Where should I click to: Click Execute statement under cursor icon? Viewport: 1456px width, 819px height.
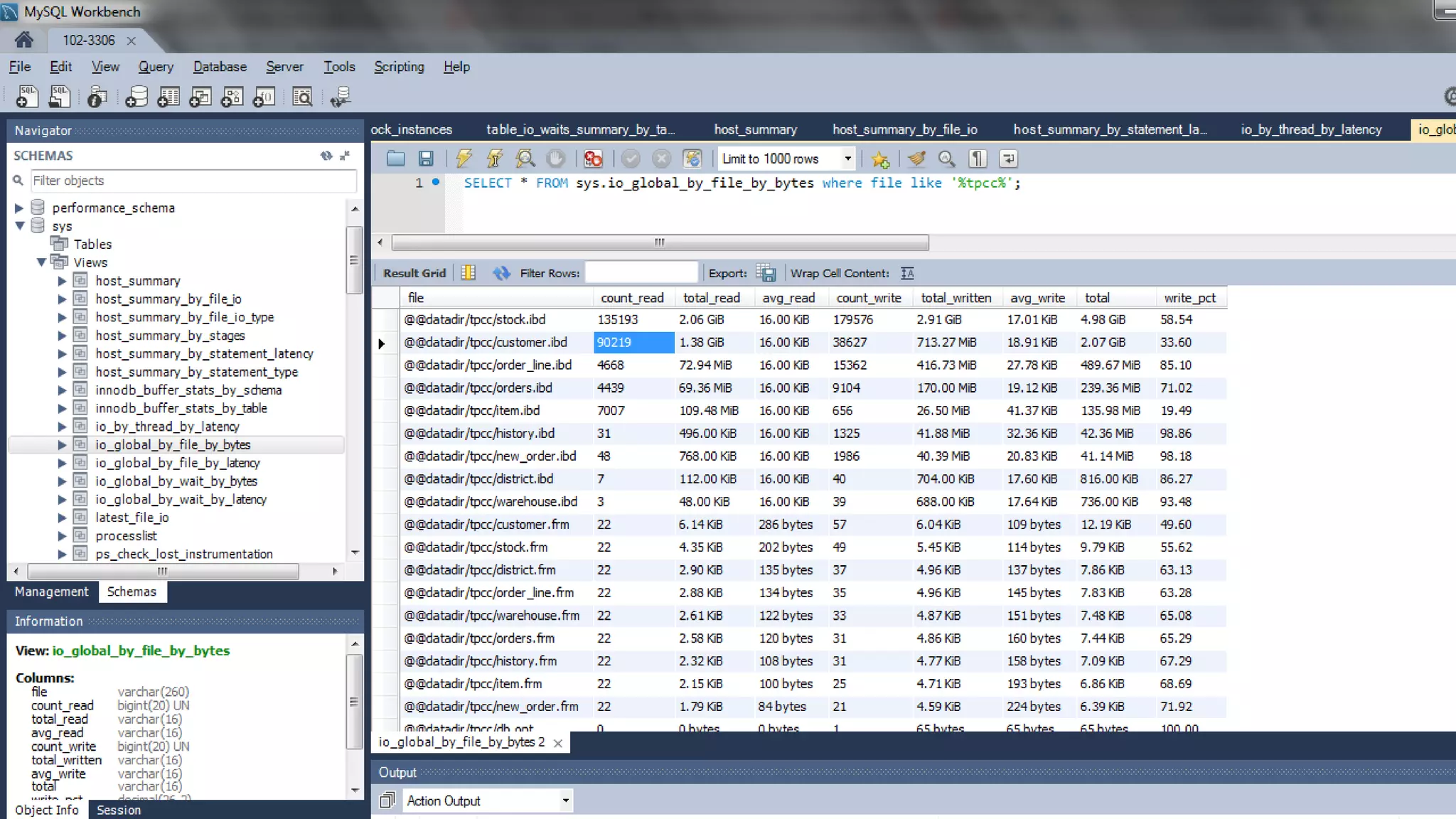[495, 159]
